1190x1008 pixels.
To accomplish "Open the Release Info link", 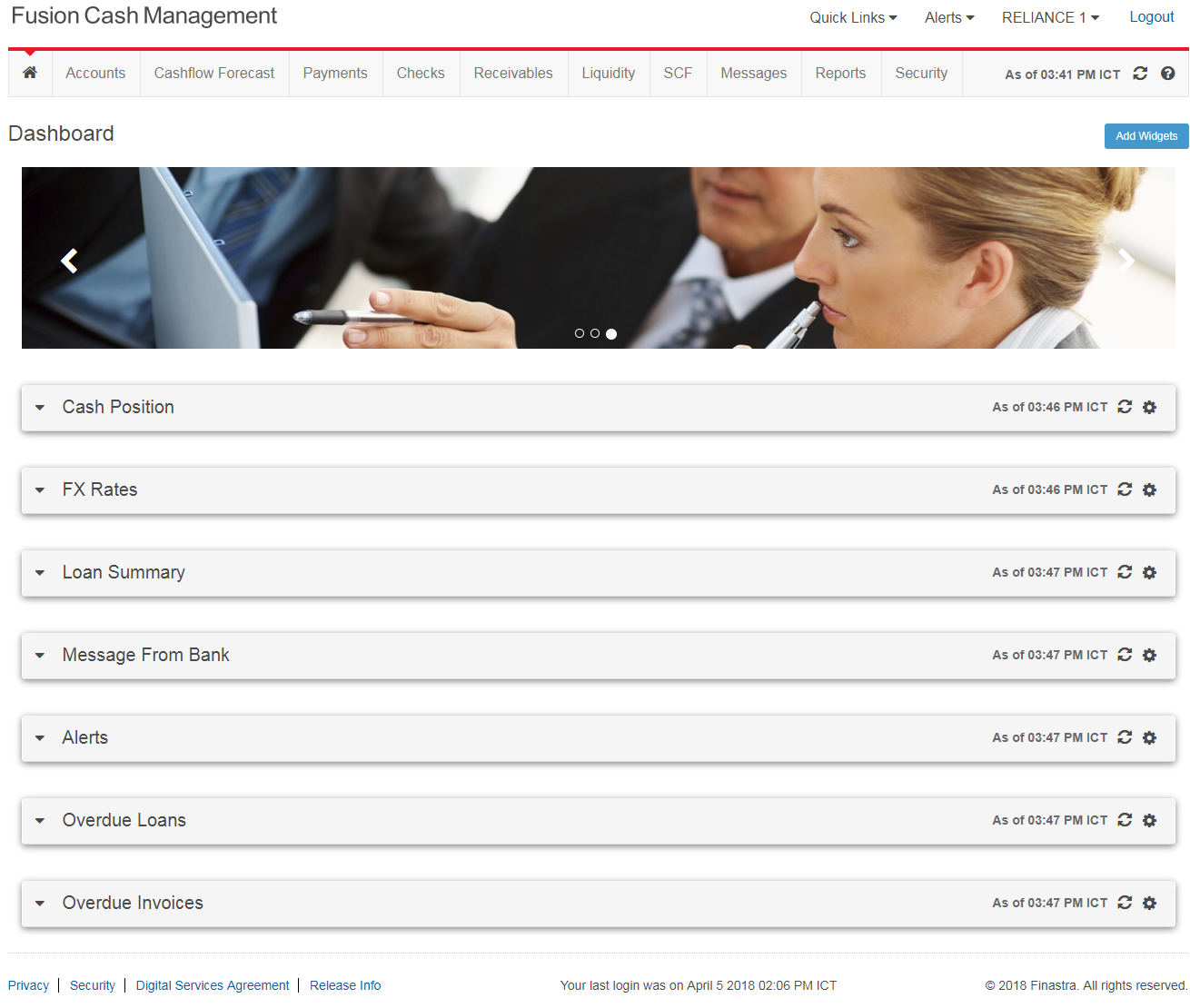I will click(x=345, y=985).
